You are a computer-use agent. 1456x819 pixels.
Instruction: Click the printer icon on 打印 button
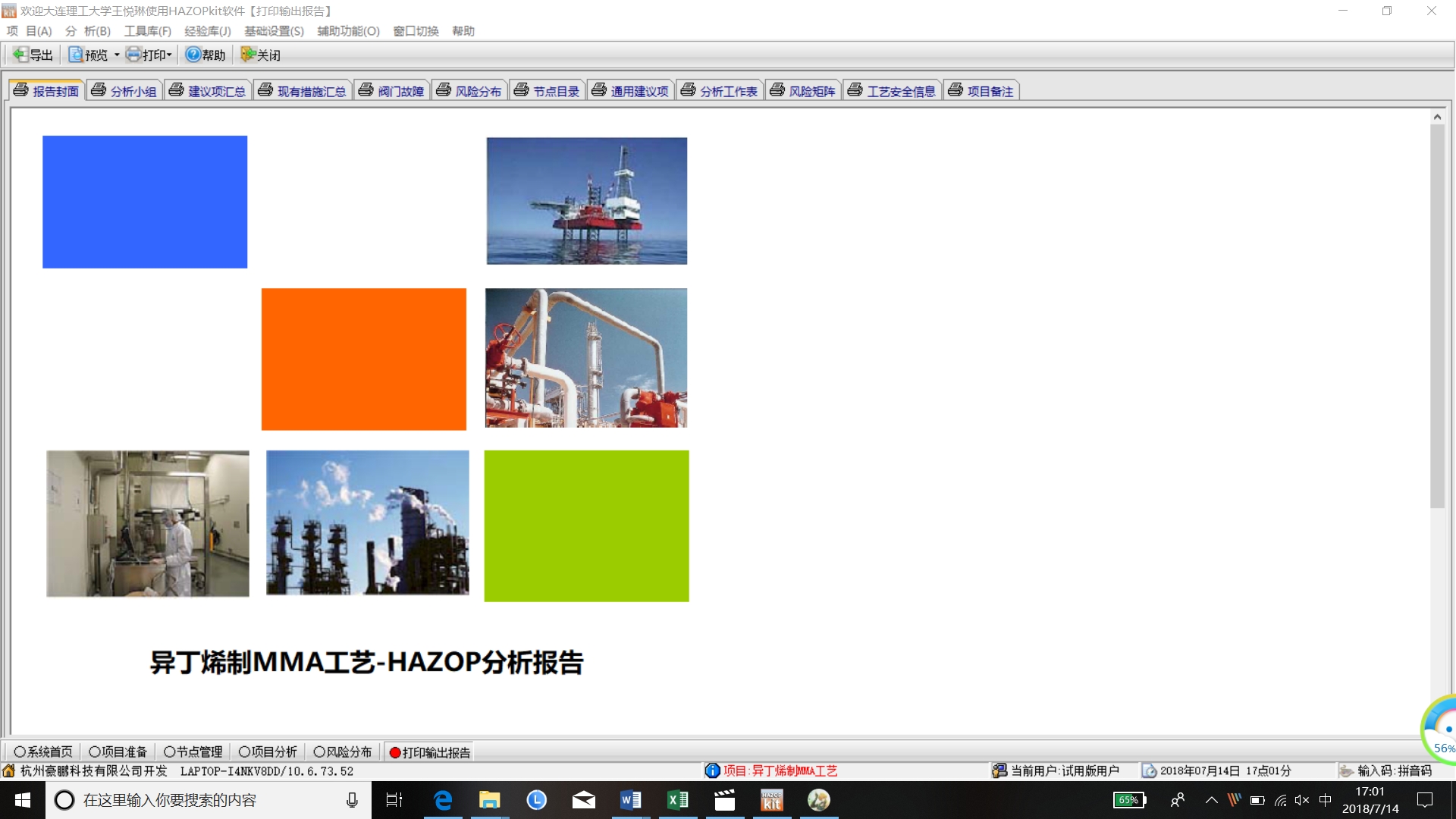coord(133,55)
